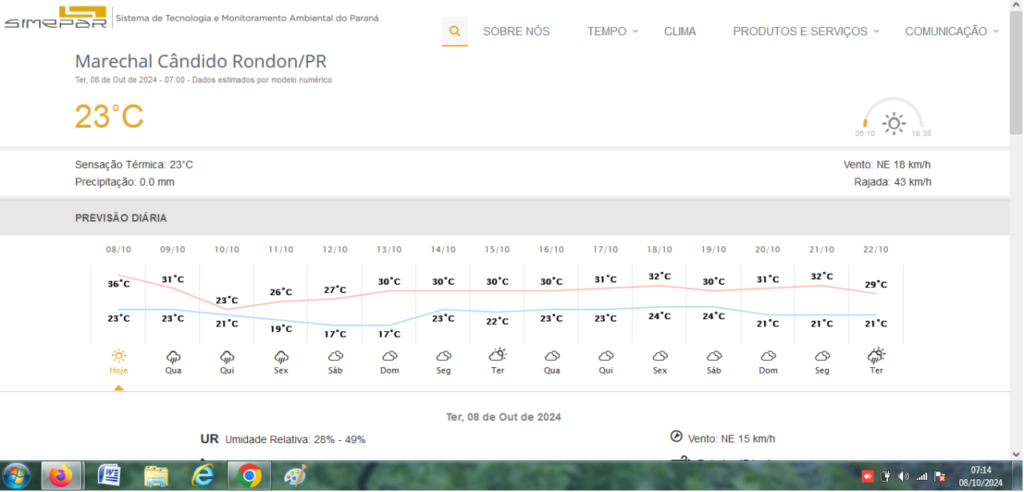Expand the TEMPO dropdown menu
The height and width of the screenshot is (492, 1024).
click(x=613, y=31)
